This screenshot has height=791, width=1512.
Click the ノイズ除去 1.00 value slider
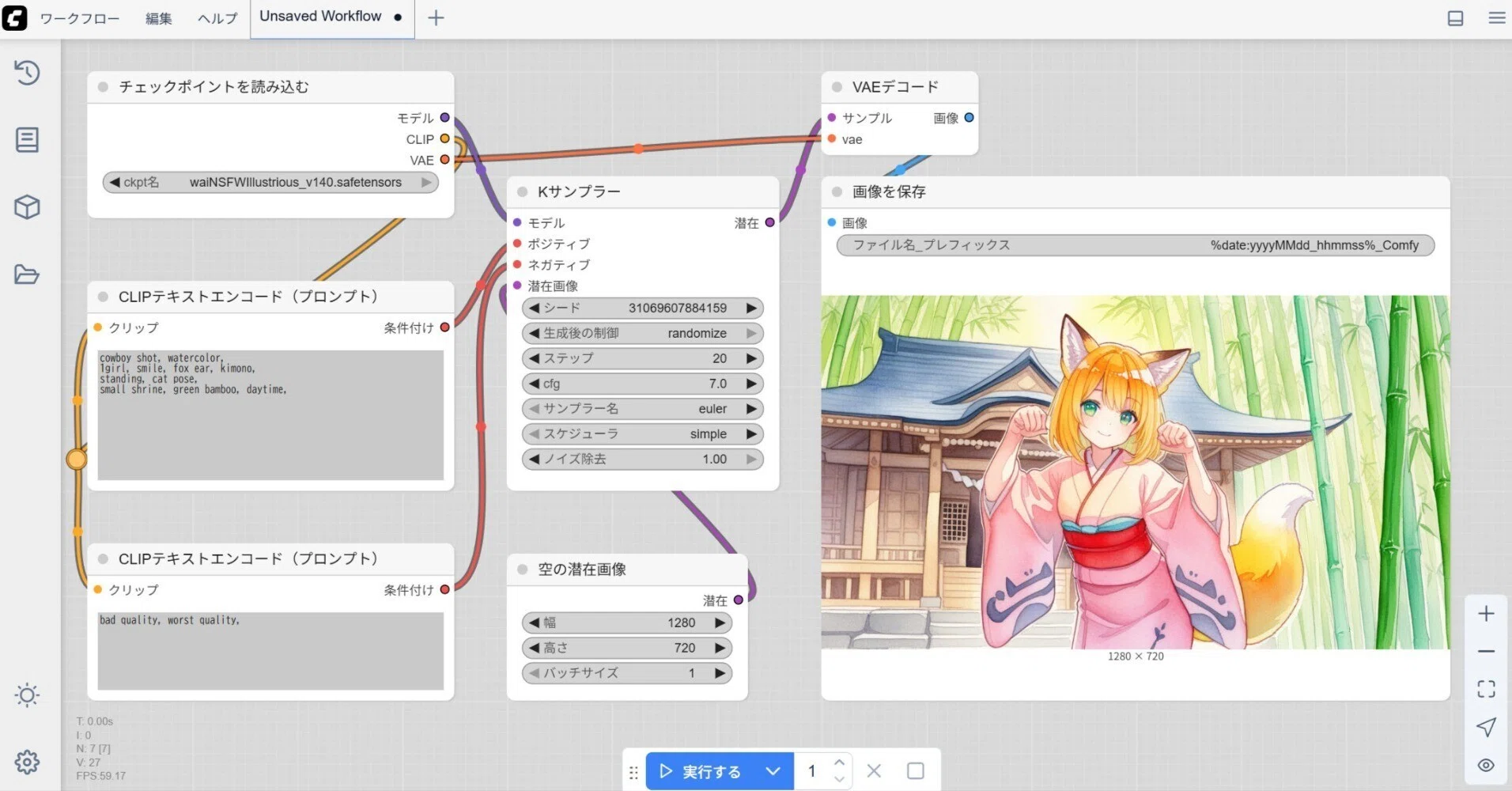[643, 459]
